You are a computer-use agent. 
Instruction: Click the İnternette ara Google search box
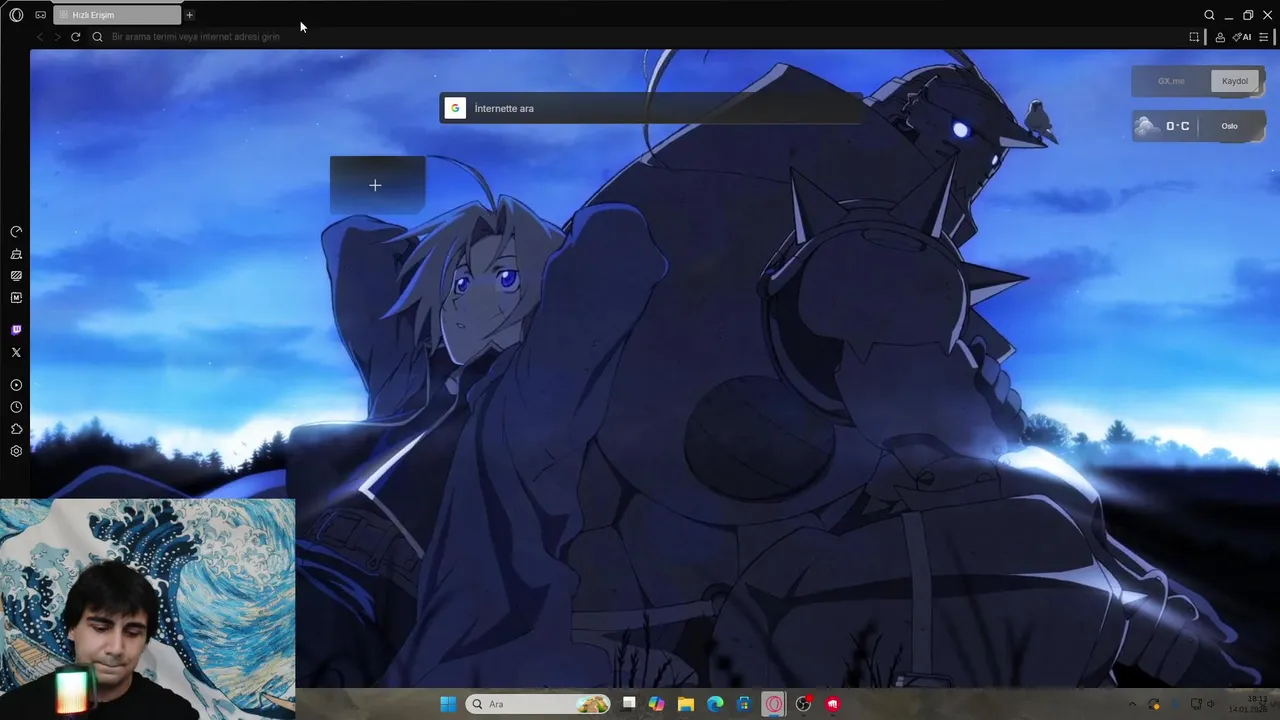(x=651, y=108)
